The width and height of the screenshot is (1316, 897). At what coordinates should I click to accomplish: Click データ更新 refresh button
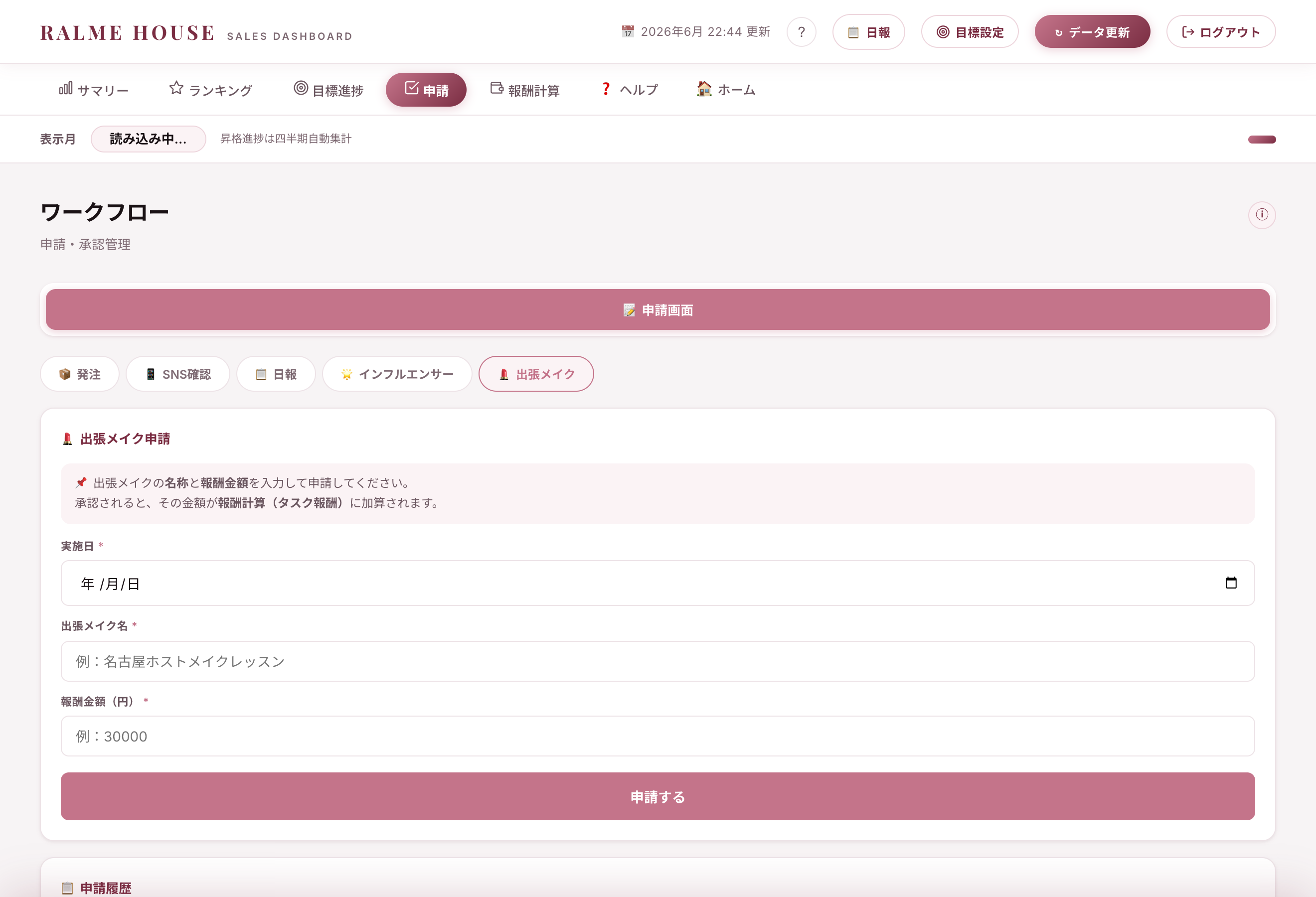1092,32
